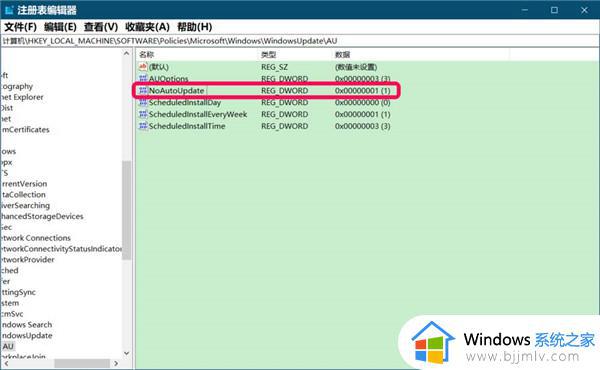
Task: Click ScheduledInstallTime data 0x00000003 (3)
Action: click(362, 126)
